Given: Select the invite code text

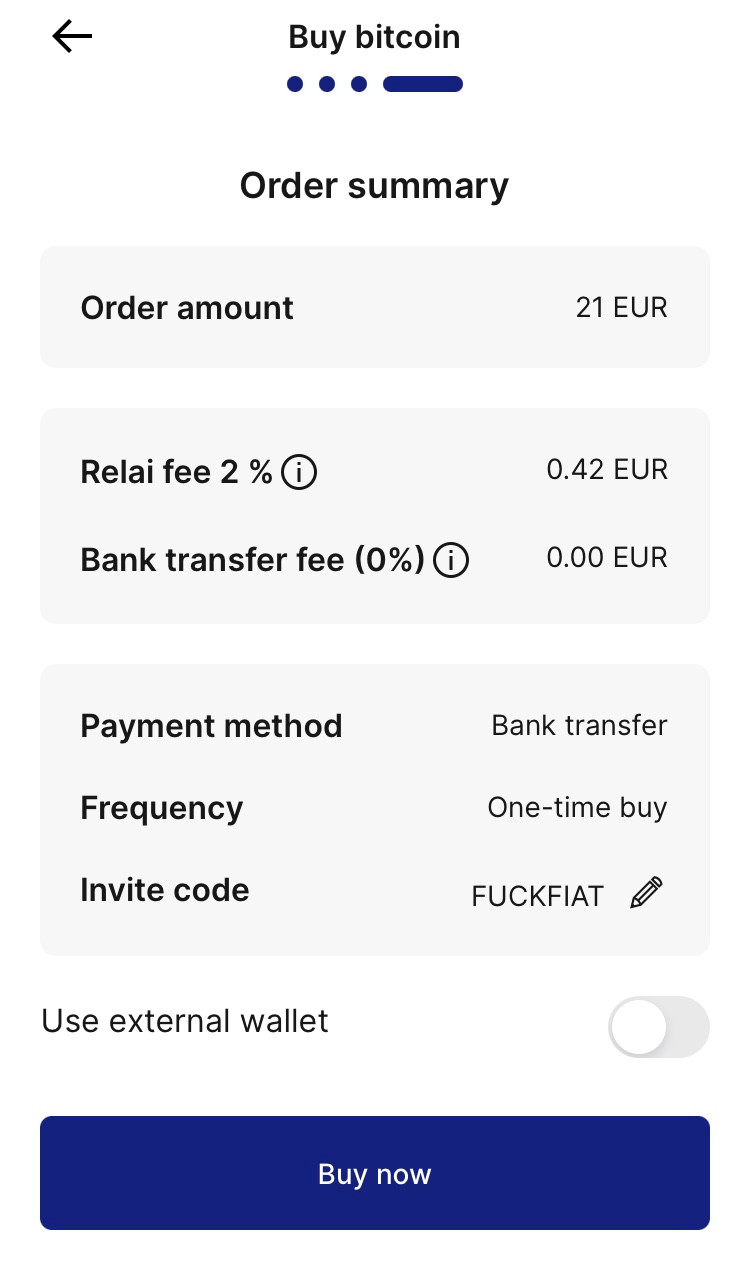Looking at the screenshot, I should (x=537, y=896).
